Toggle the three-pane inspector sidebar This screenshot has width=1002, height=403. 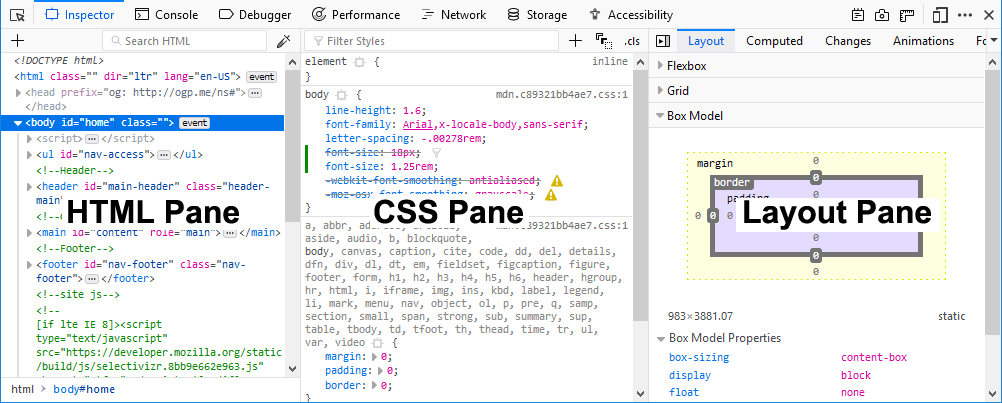662,41
